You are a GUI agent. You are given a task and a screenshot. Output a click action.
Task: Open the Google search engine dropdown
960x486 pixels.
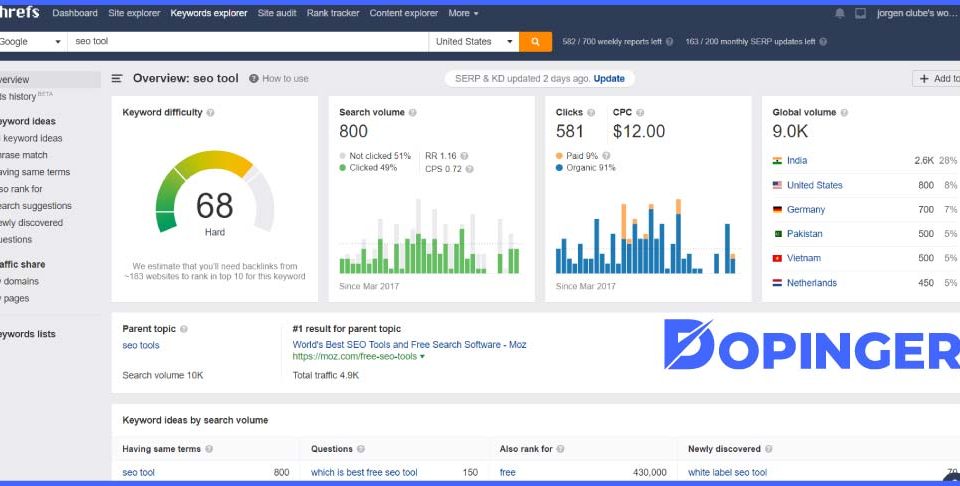coord(33,42)
